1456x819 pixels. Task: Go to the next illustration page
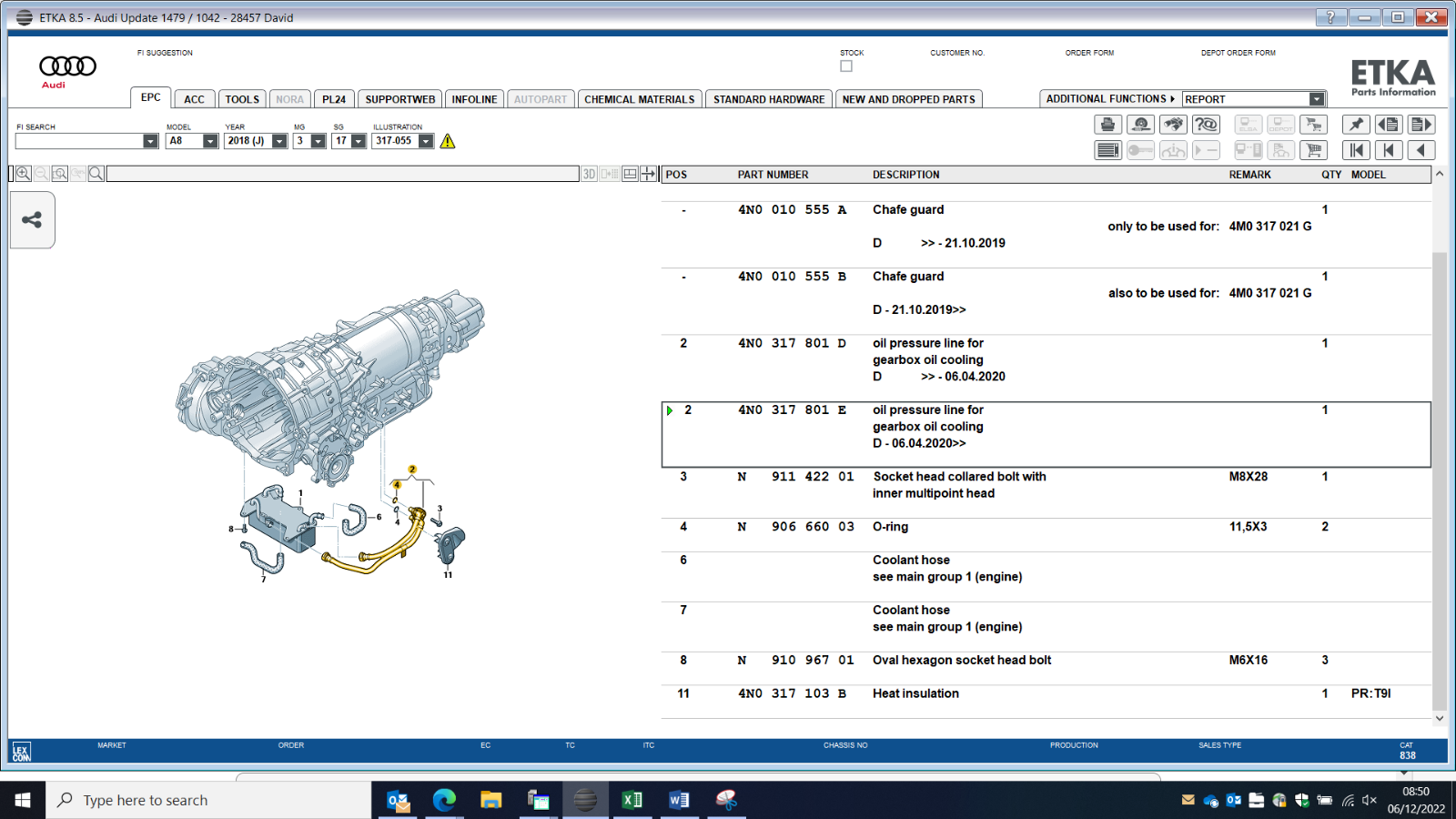tap(1421, 125)
